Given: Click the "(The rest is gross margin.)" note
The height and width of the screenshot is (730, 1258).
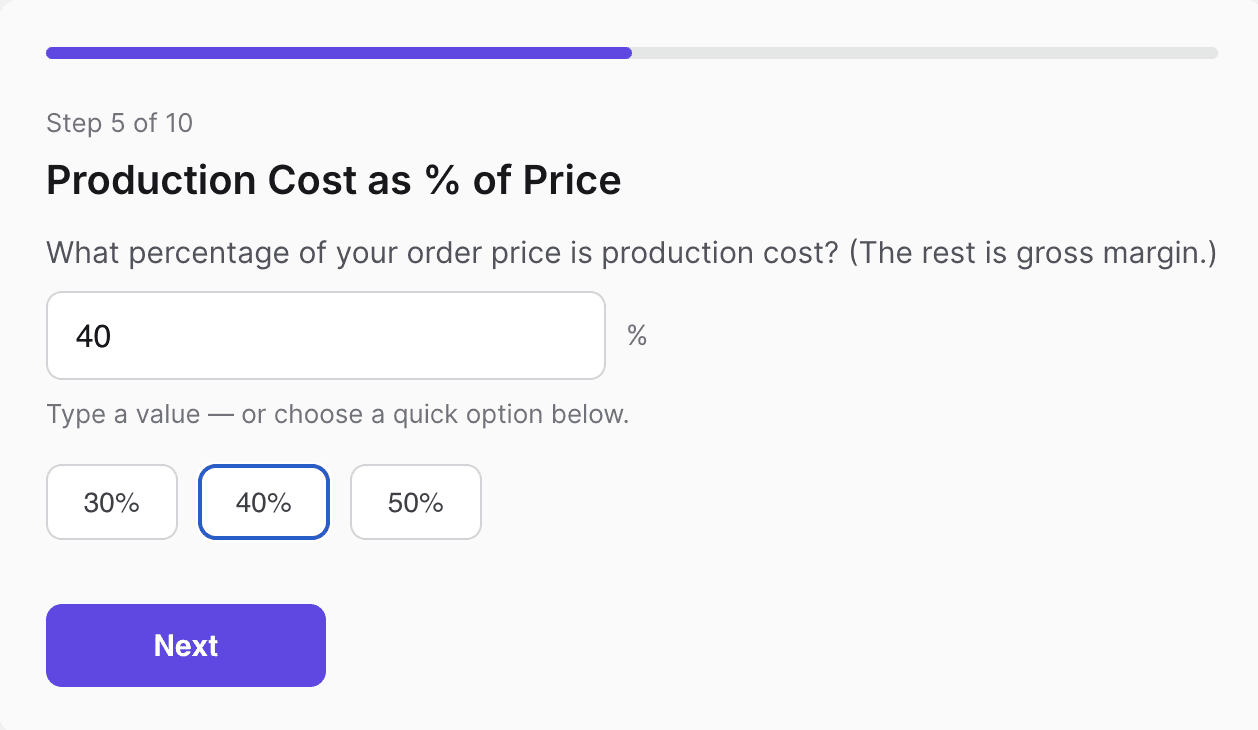Looking at the screenshot, I should 1033,252.
